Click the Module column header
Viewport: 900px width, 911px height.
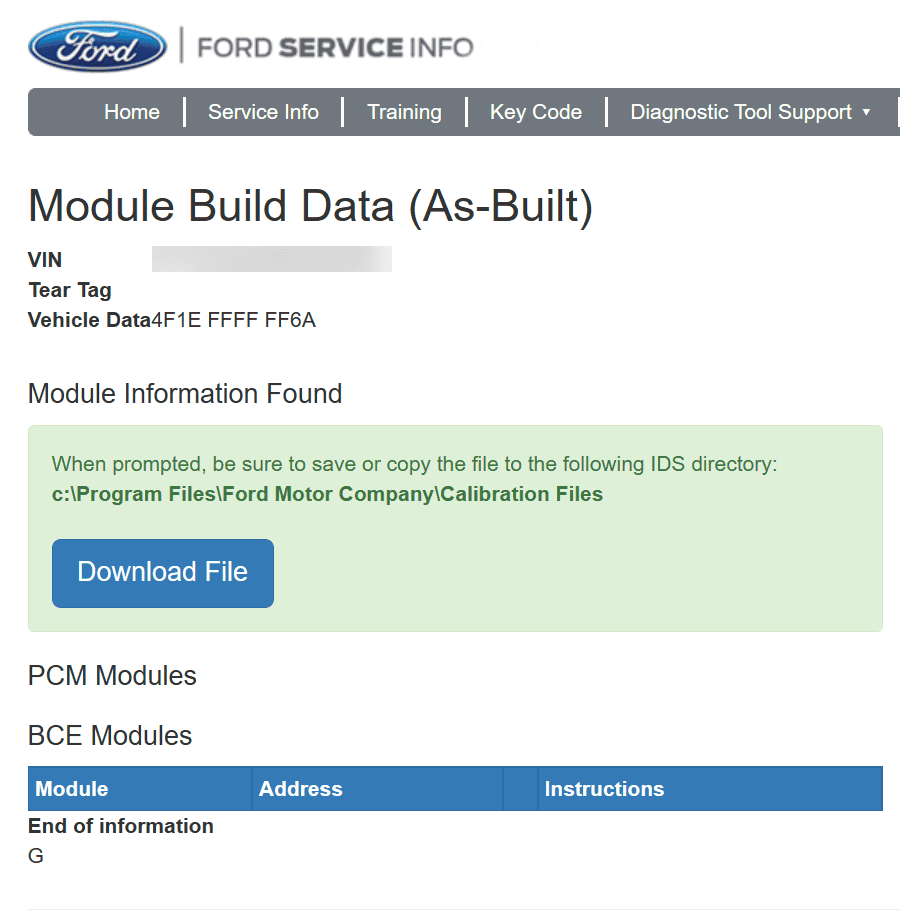pos(72,789)
